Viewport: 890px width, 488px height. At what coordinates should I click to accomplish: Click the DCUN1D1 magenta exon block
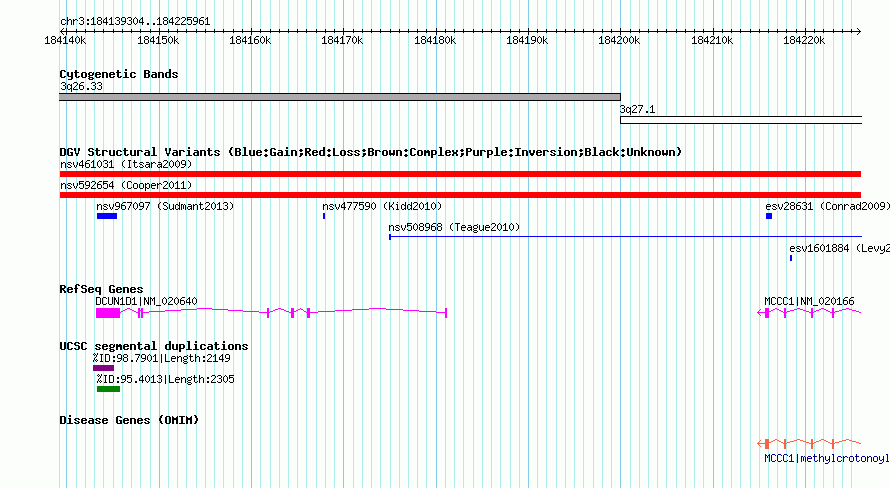point(108,313)
